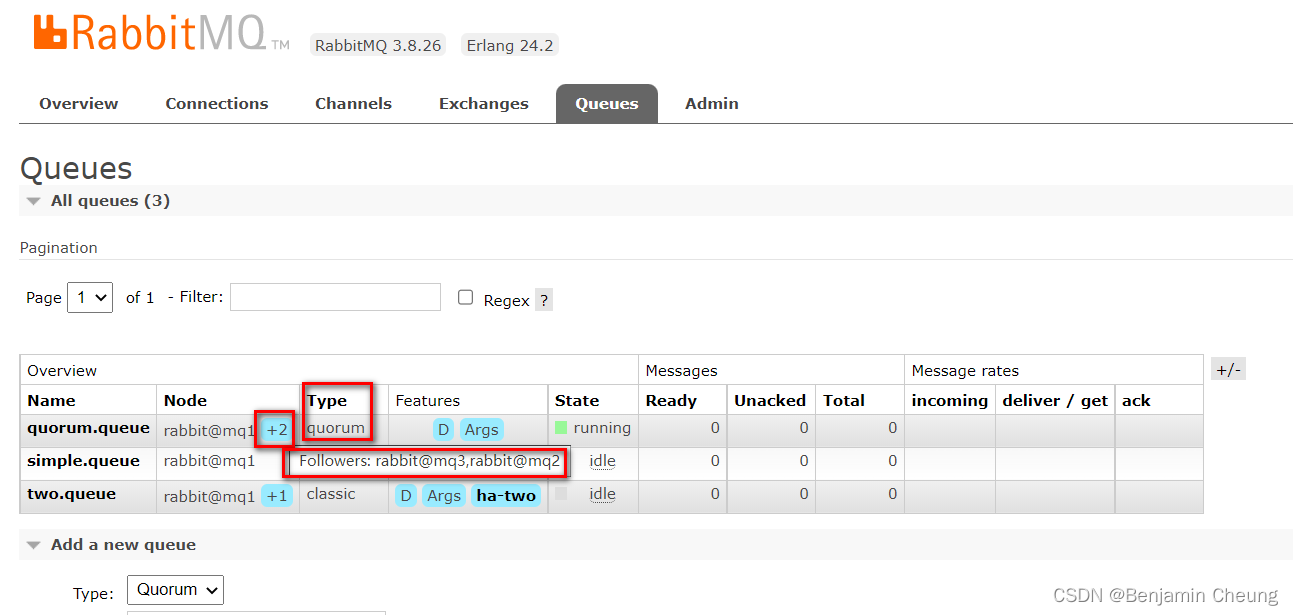Sort by Unacked messages column

pyautogui.click(x=770, y=400)
